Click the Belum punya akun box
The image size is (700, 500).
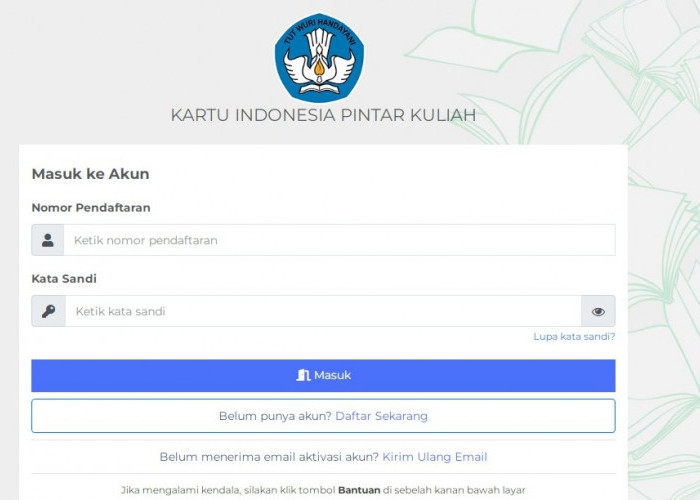323,416
